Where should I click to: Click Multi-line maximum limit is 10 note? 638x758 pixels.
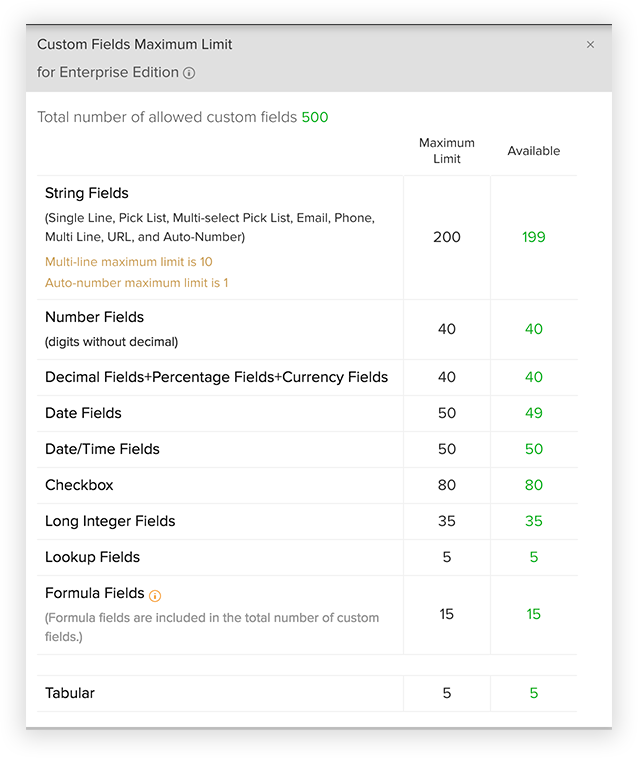point(128,262)
